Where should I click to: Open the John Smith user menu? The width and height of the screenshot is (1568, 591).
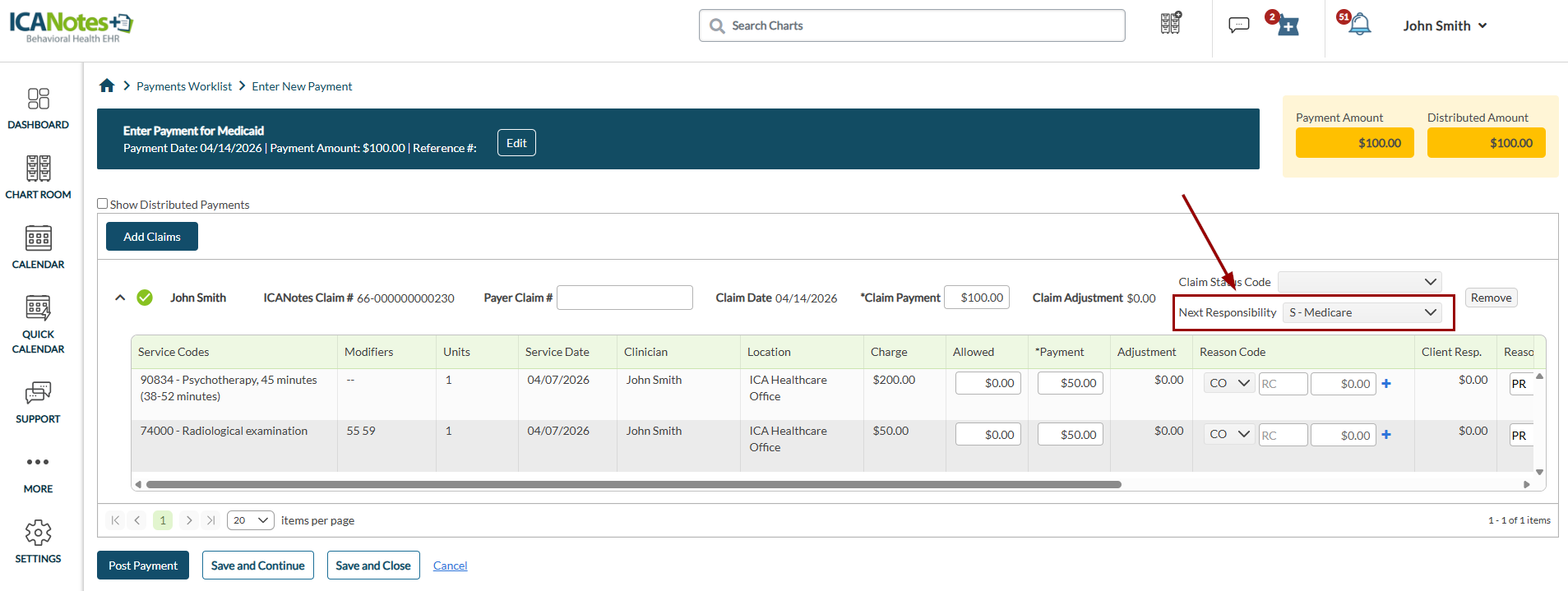pyautogui.click(x=1444, y=25)
